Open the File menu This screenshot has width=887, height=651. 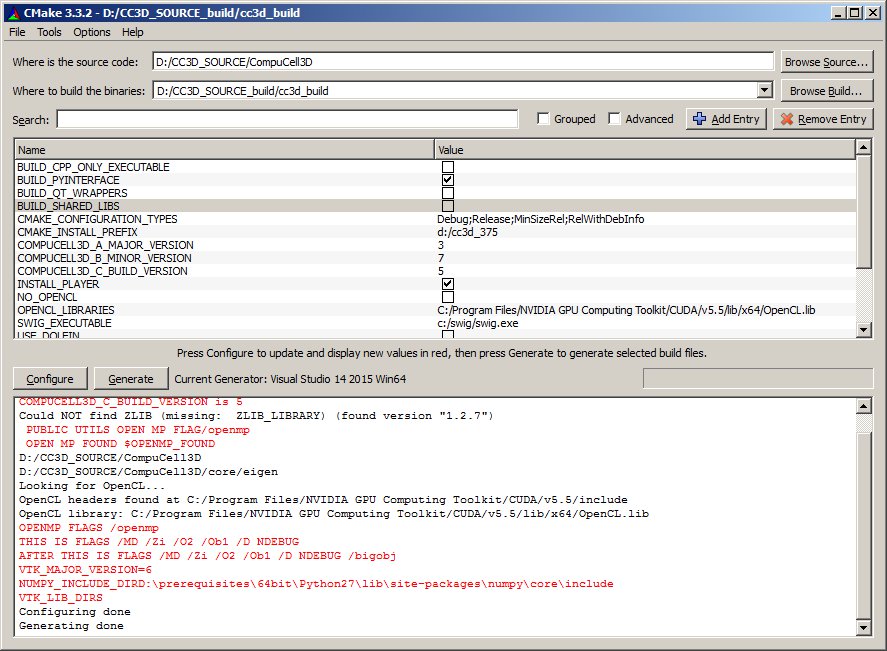[17, 32]
